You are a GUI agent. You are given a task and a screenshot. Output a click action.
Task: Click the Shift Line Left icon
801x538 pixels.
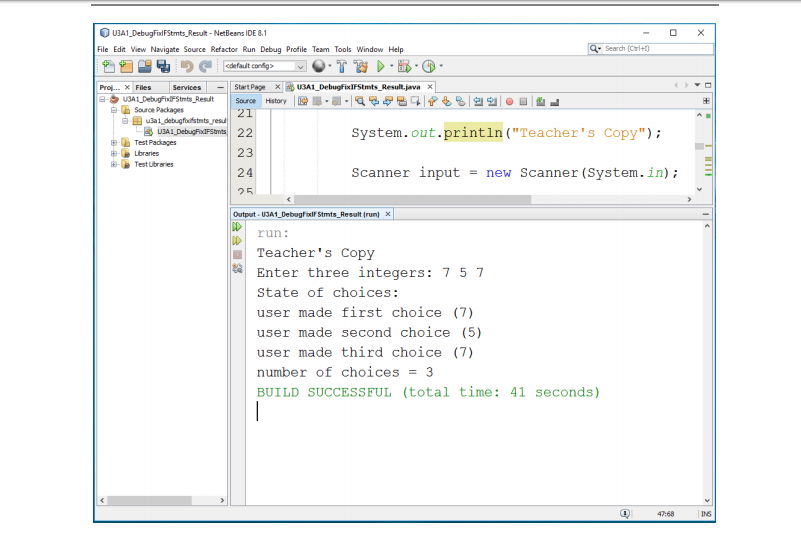(478, 101)
